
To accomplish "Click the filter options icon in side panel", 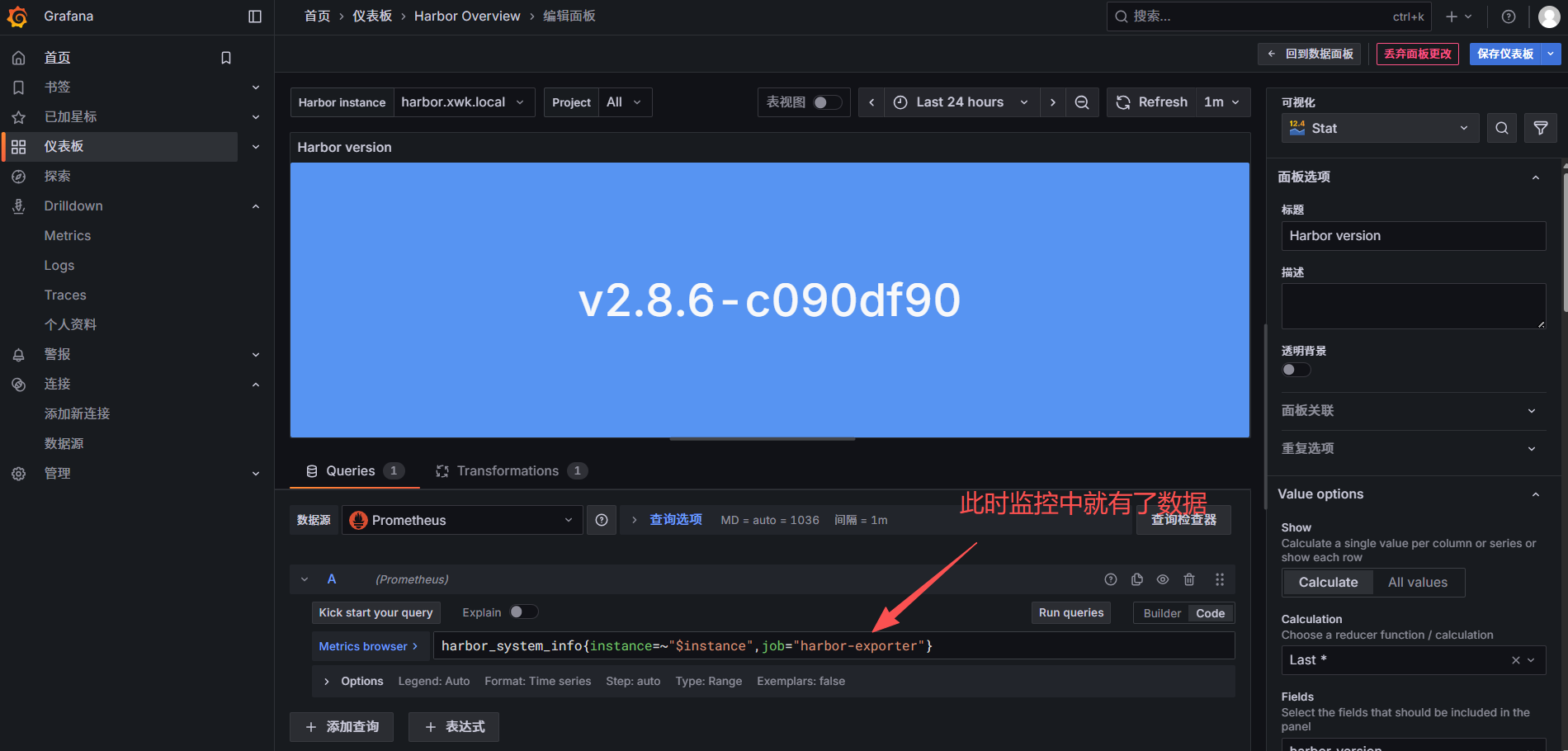I will pos(1541,128).
